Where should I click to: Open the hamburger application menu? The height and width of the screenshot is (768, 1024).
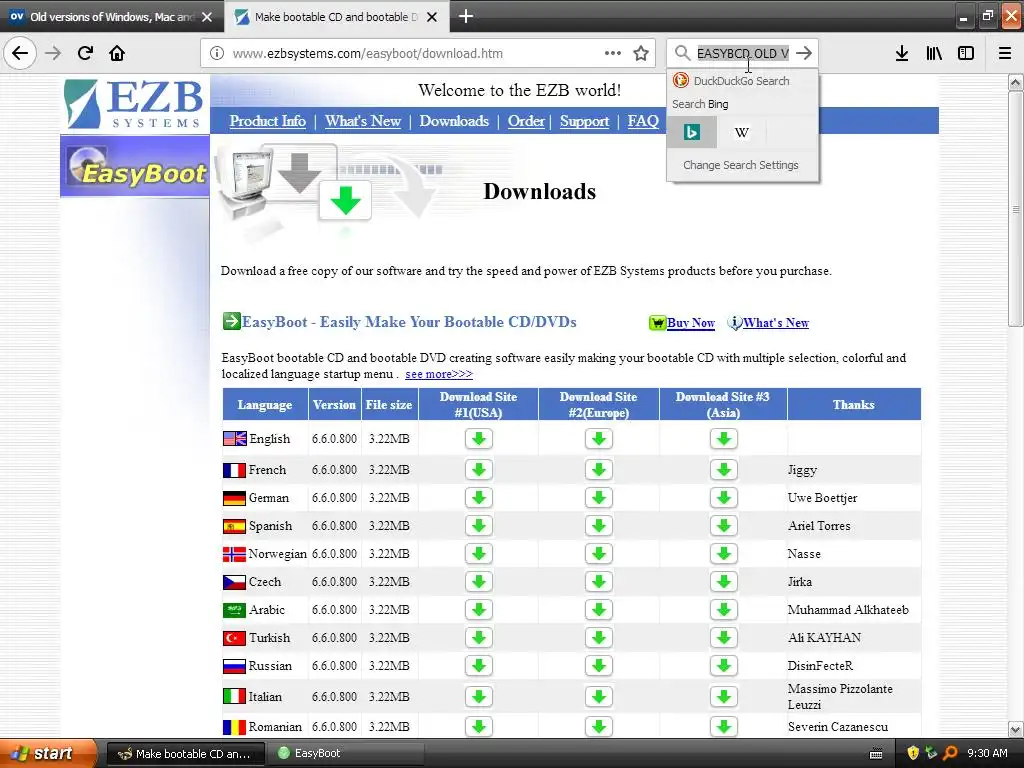coord(1005,53)
